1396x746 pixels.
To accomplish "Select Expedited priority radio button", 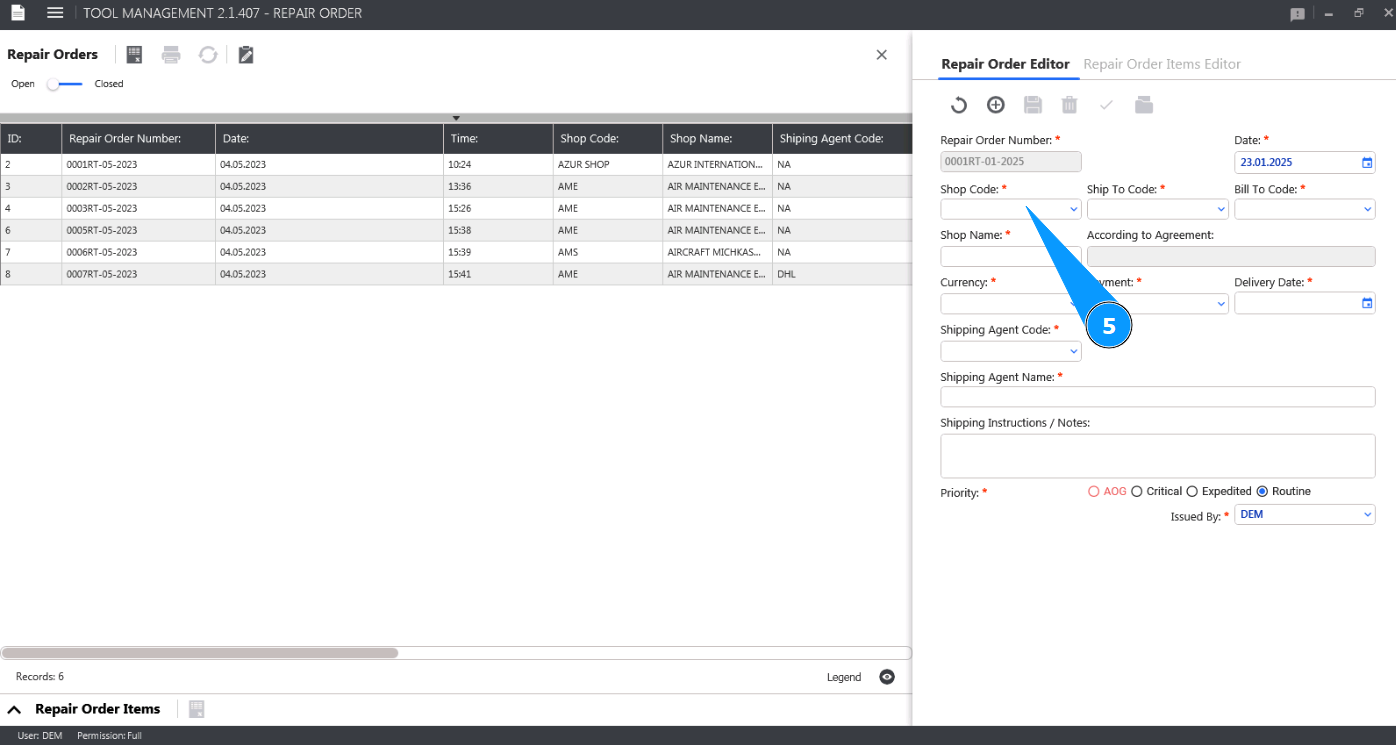I will (x=1192, y=491).
